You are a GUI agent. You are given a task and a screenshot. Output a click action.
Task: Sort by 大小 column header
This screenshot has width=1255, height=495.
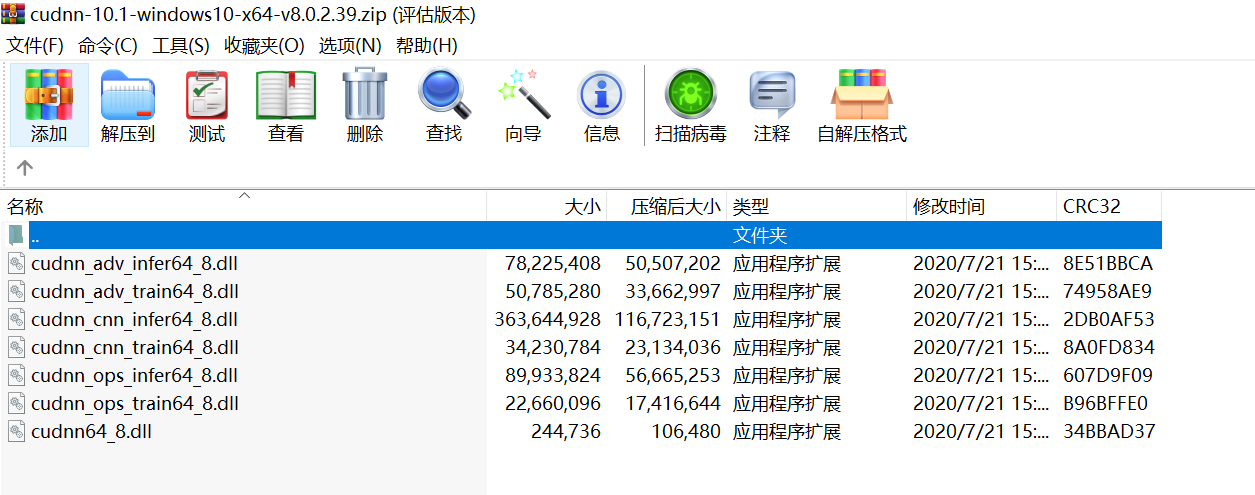tap(547, 207)
